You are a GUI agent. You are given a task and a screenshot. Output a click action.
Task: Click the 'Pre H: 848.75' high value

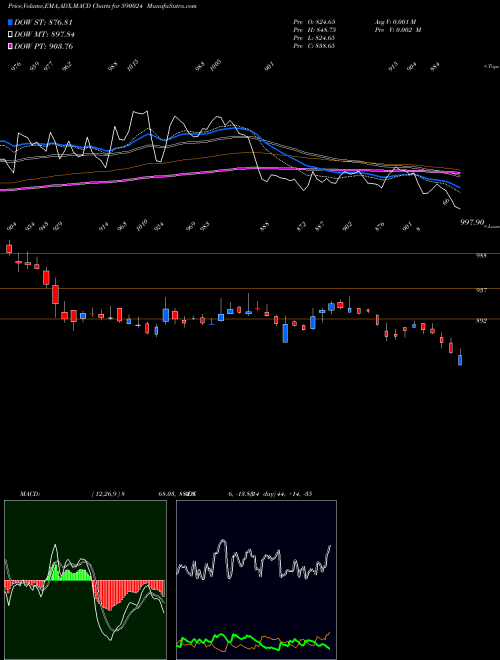coord(314,30)
